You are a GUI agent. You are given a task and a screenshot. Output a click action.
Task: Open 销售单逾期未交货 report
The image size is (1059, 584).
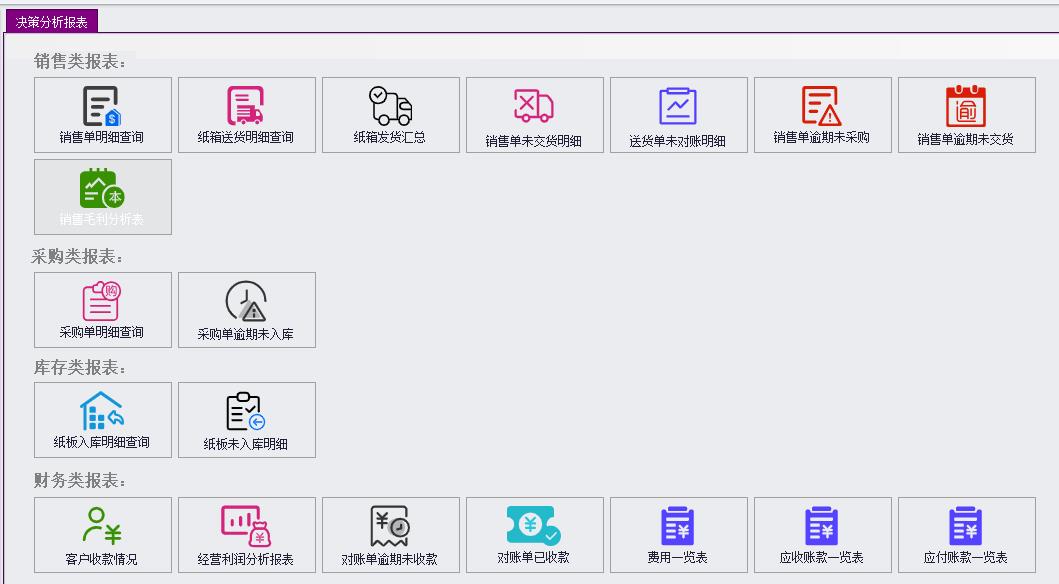[x=966, y=114]
